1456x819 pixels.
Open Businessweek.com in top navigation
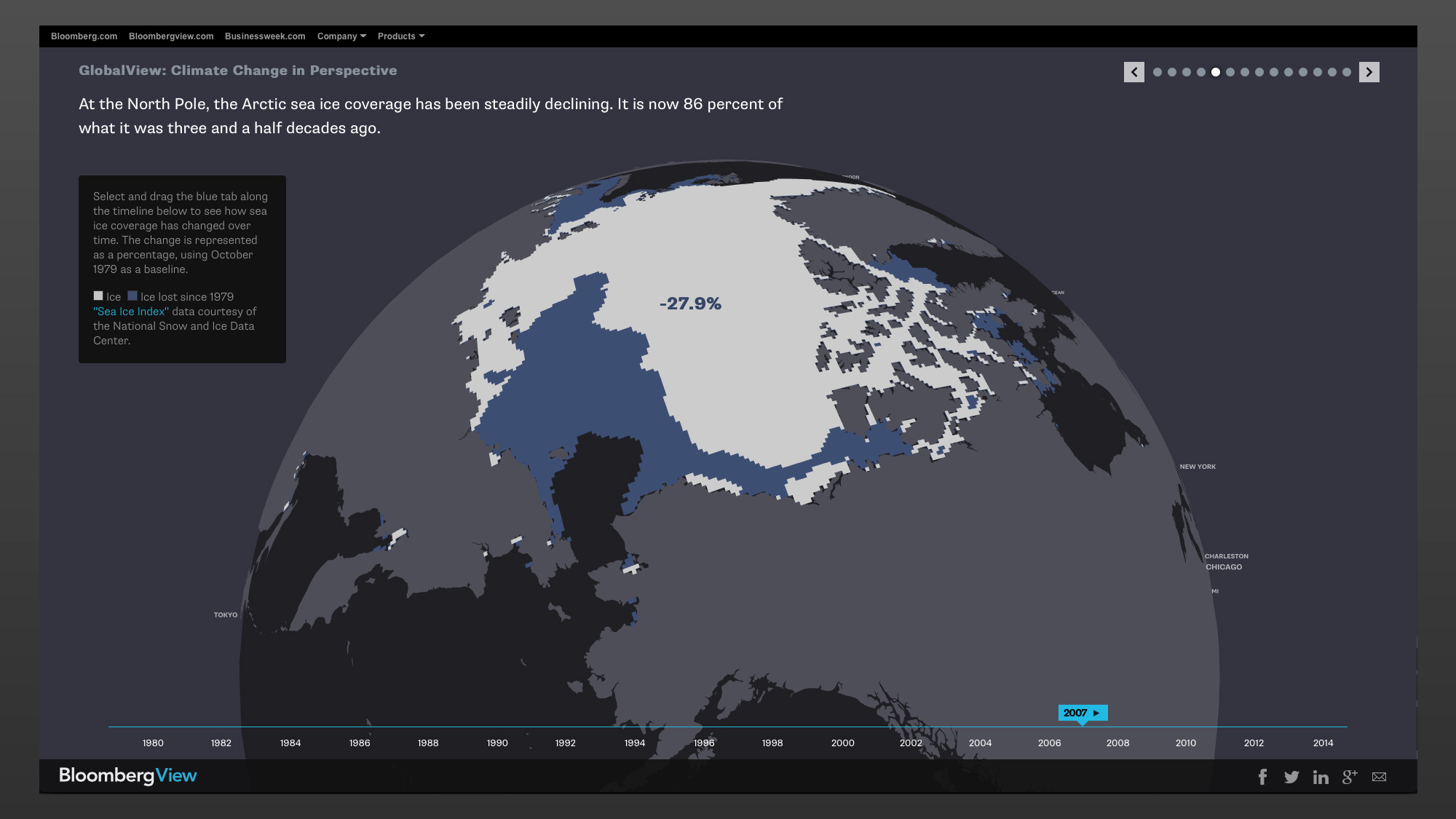[x=265, y=36]
